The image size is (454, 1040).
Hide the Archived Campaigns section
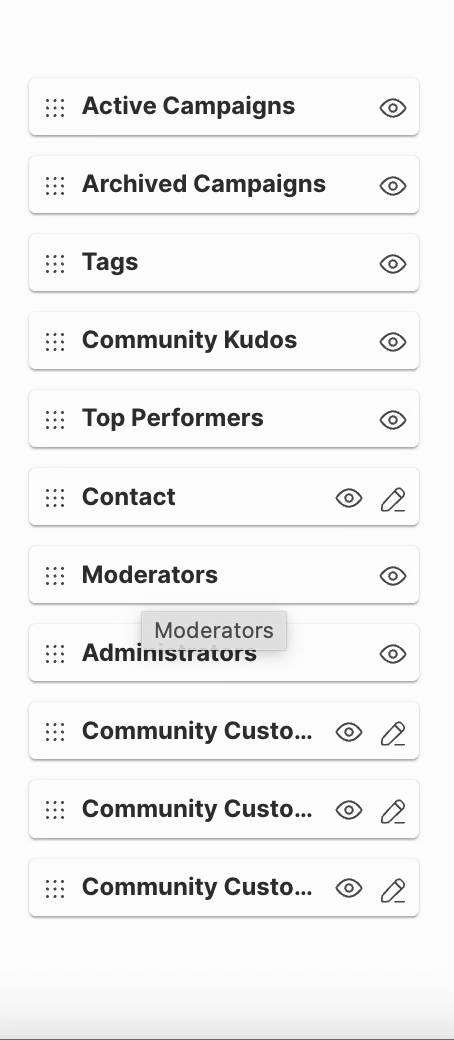[392, 186]
